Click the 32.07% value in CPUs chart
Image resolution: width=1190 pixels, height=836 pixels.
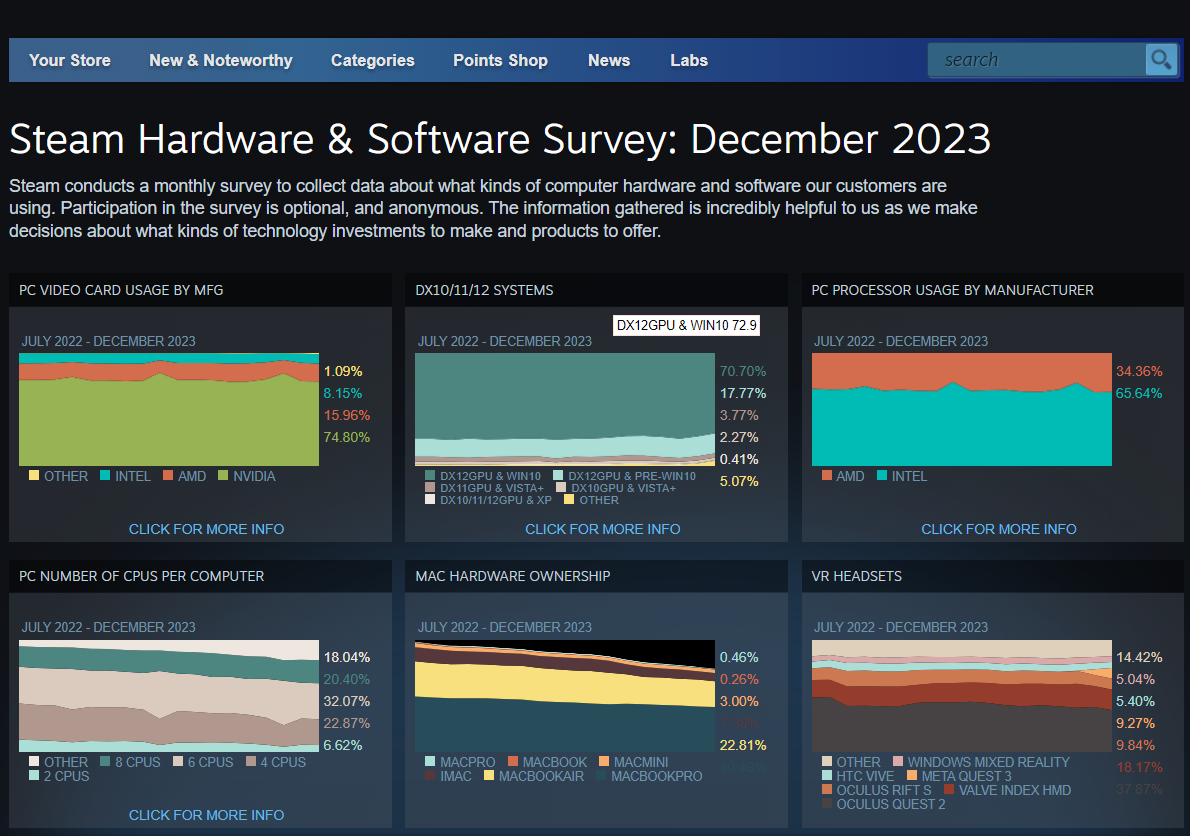347,701
